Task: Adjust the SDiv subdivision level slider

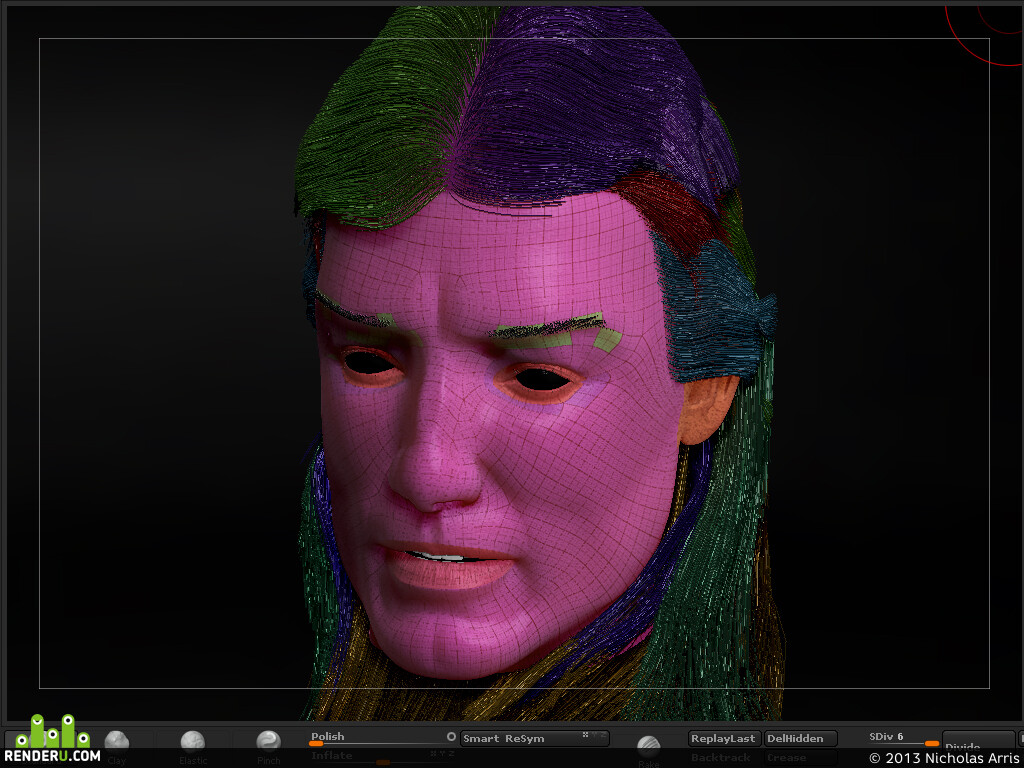Action: click(x=904, y=739)
